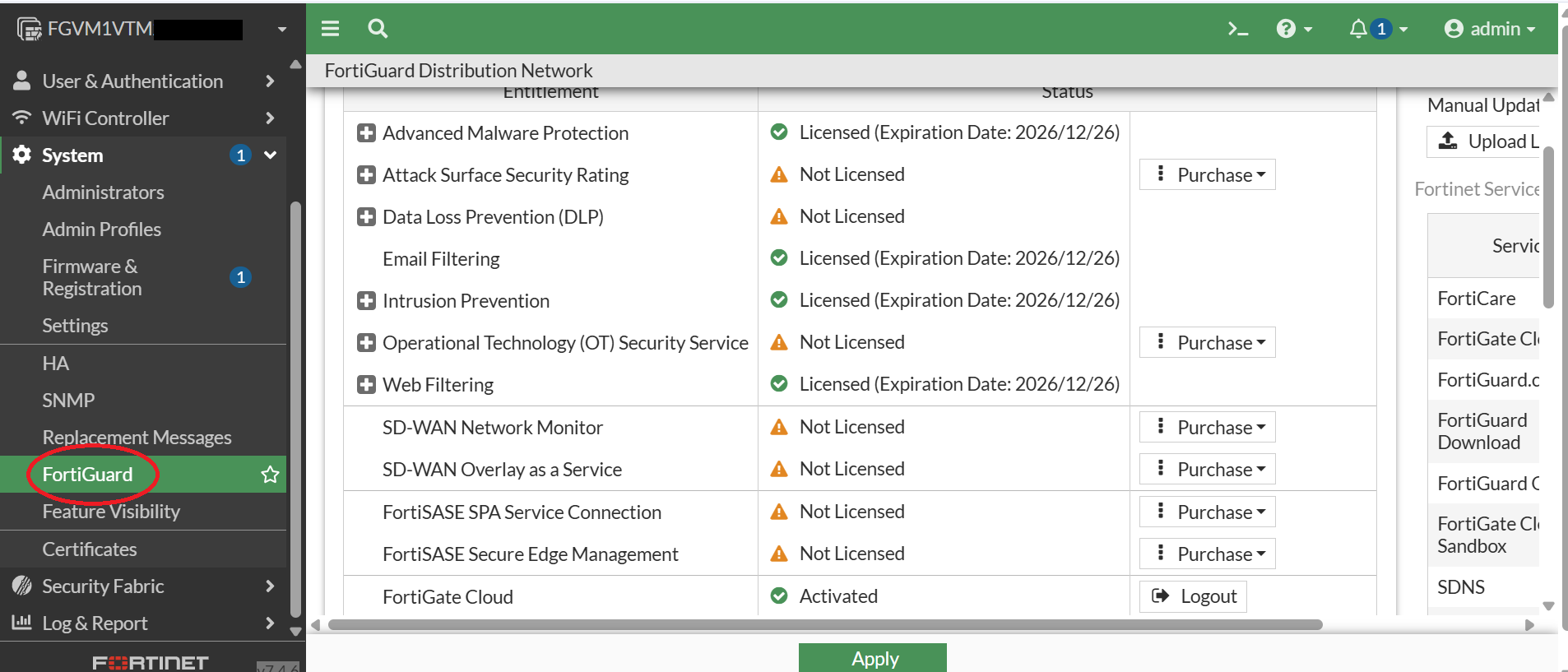Go to Firmware & Registration
The image size is (1568, 672).
[x=92, y=277]
